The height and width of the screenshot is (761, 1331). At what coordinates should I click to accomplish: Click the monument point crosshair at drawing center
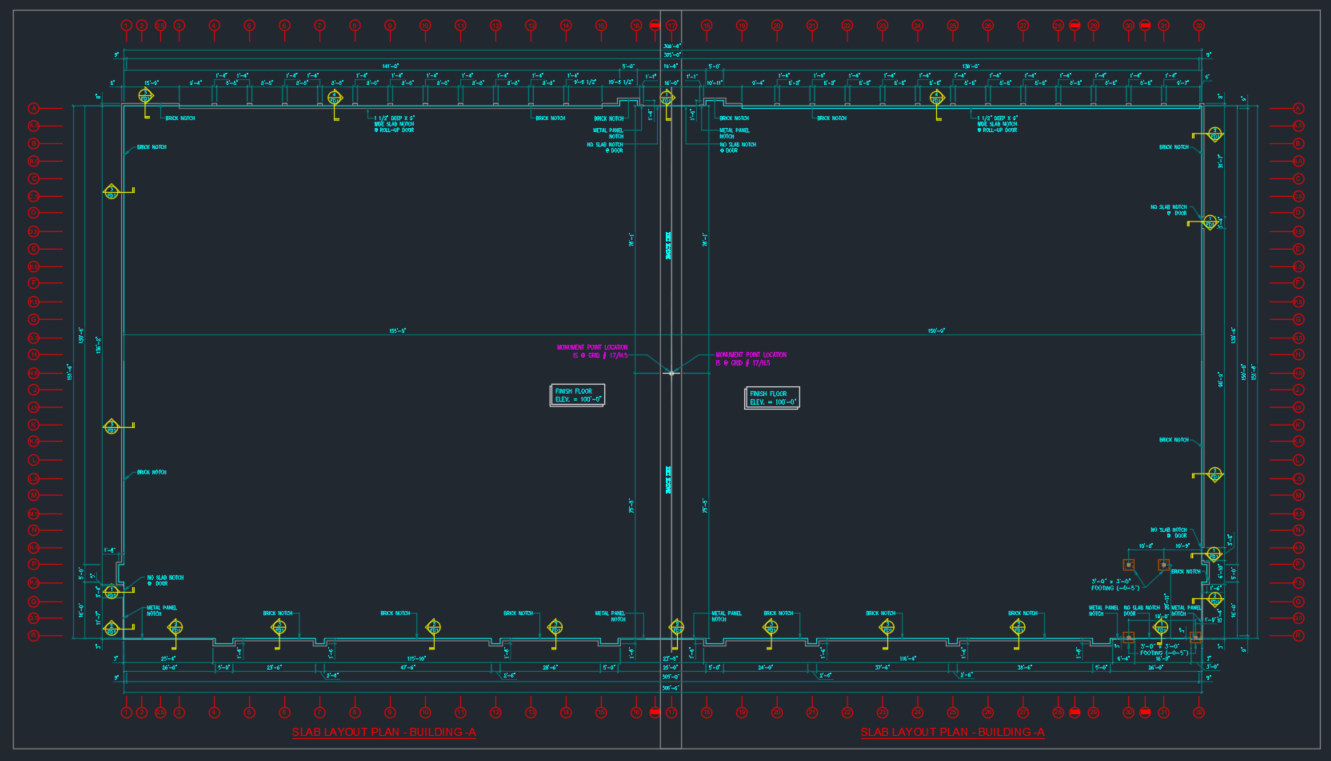[671, 373]
